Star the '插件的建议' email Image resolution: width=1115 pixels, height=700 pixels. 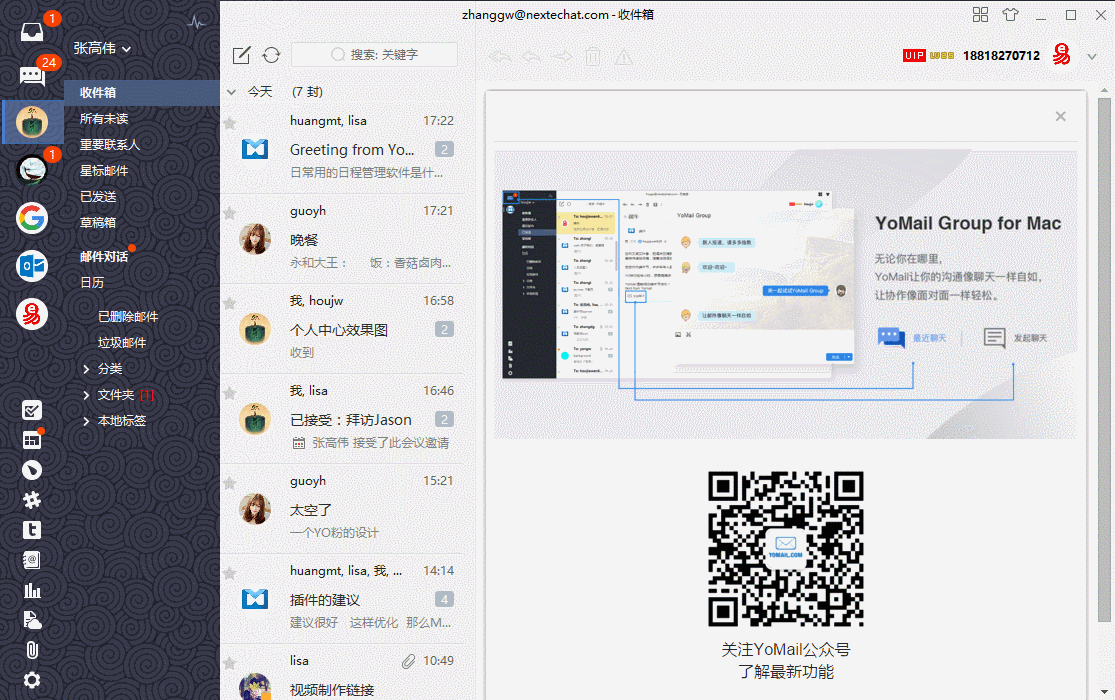click(230, 573)
